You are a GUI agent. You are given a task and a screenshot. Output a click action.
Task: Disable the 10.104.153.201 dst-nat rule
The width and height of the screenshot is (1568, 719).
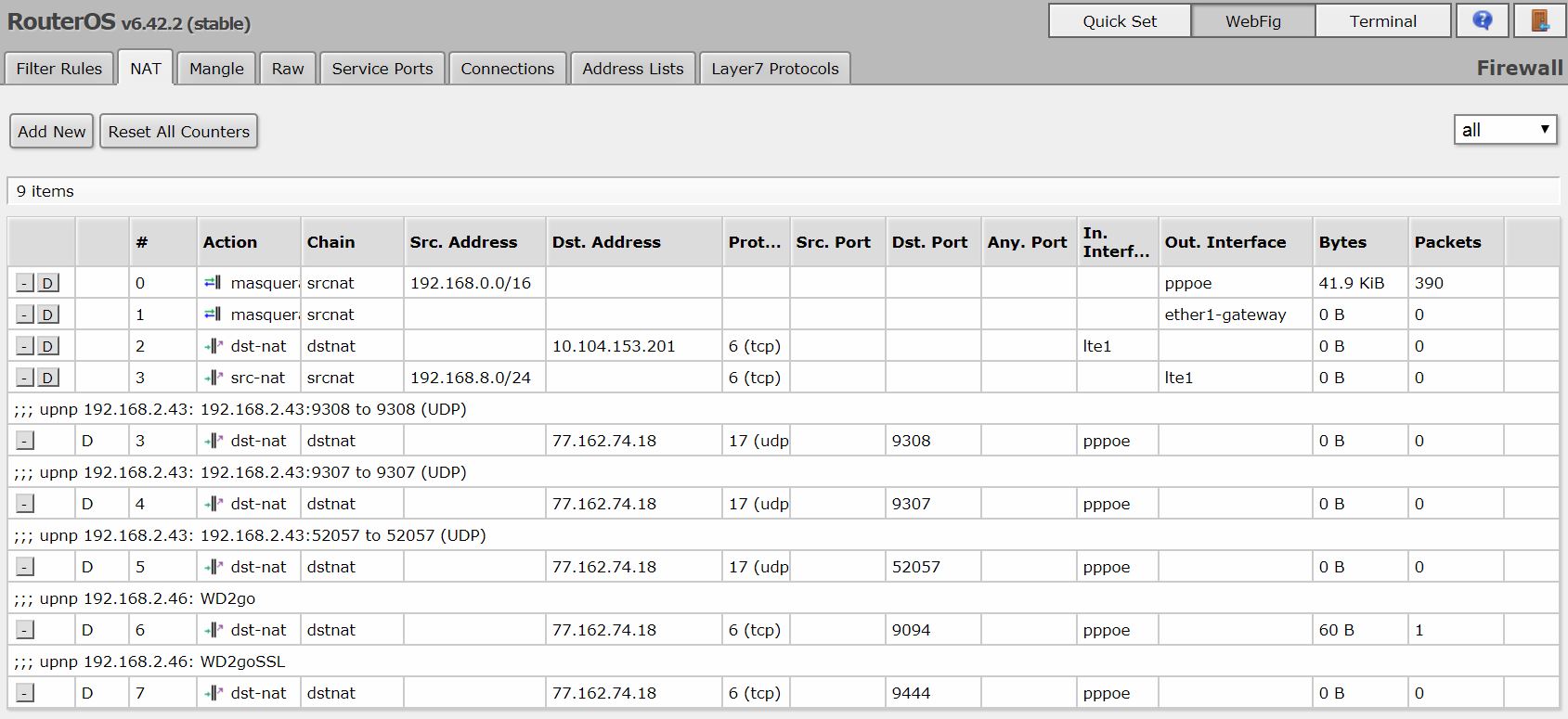[48, 347]
